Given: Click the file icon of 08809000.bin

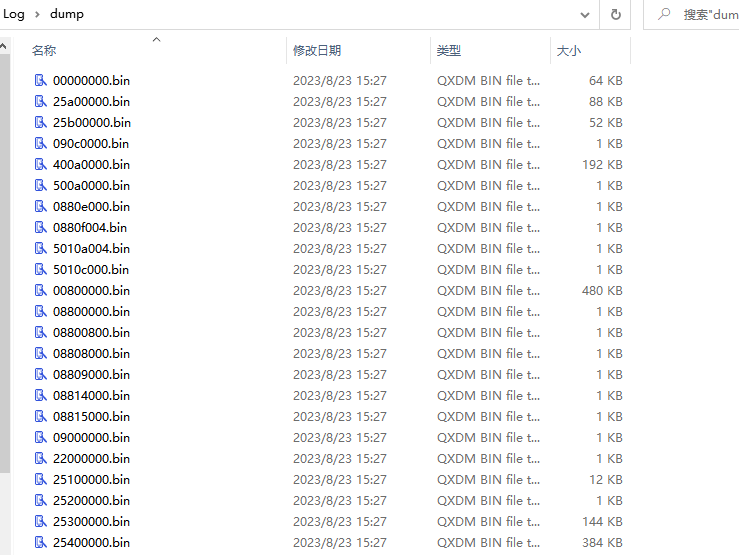Looking at the screenshot, I should coord(41,375).
